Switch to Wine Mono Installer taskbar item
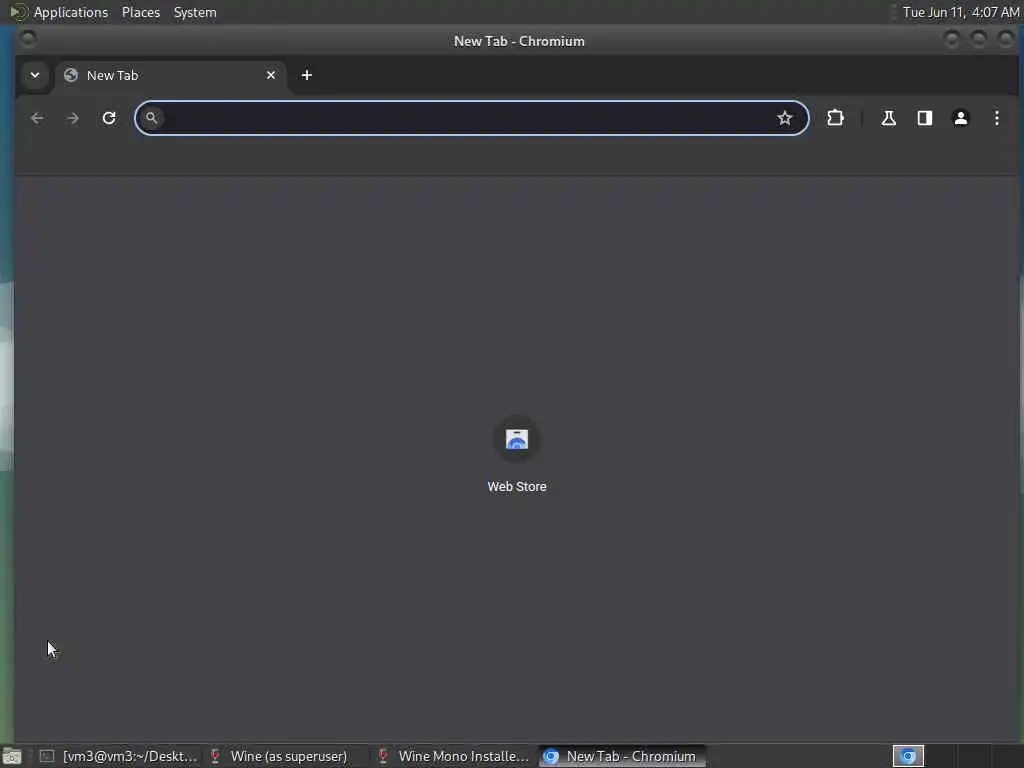 pos(455,756)
